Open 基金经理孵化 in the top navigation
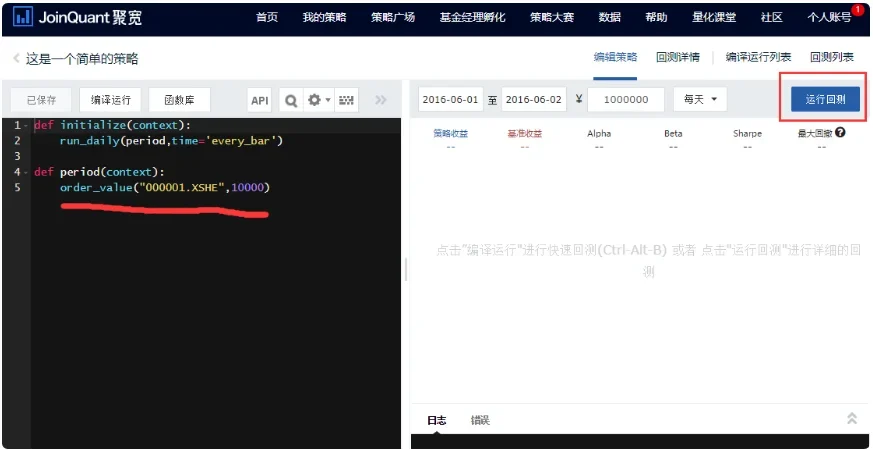The image size is (873, 450). [473, 17]
